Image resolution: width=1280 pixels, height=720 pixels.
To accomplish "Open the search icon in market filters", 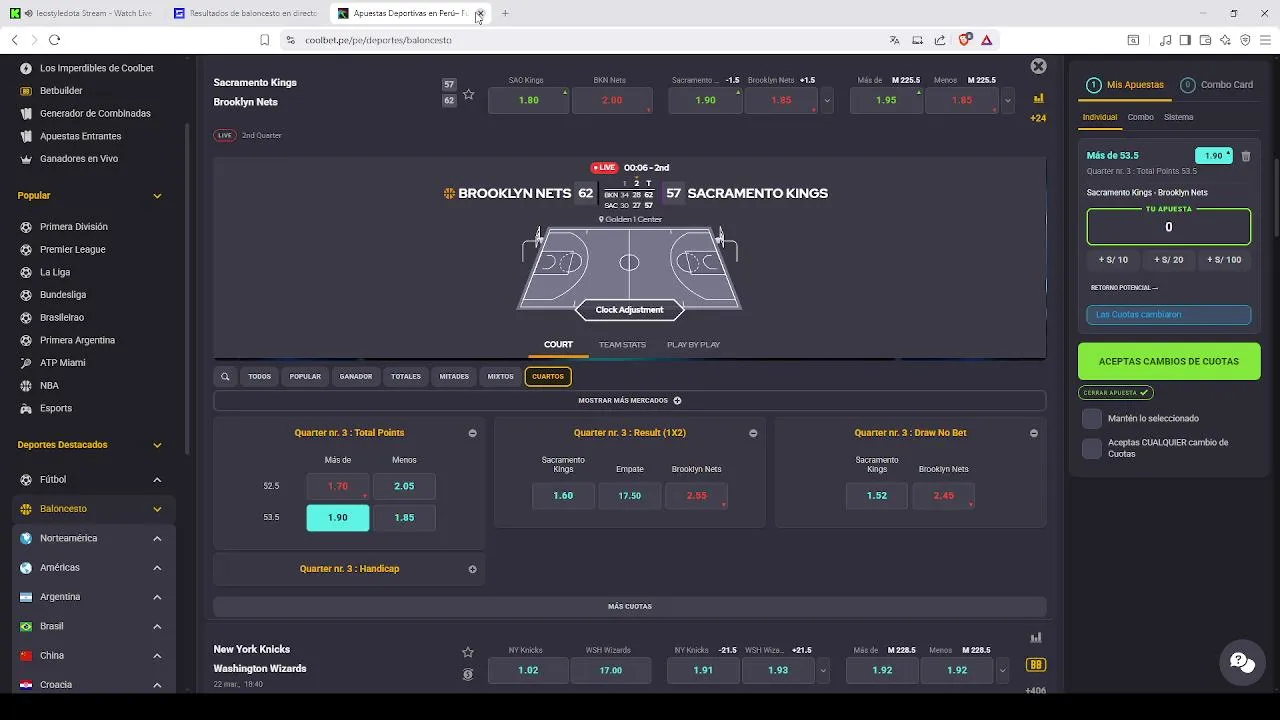I will [225, 377].
